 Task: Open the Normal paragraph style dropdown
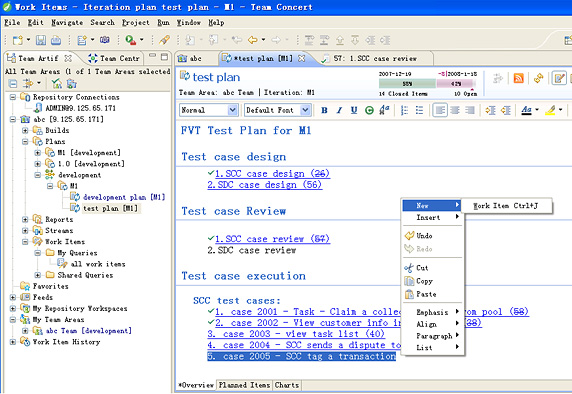pyautogui.click(x=209, y=110)
